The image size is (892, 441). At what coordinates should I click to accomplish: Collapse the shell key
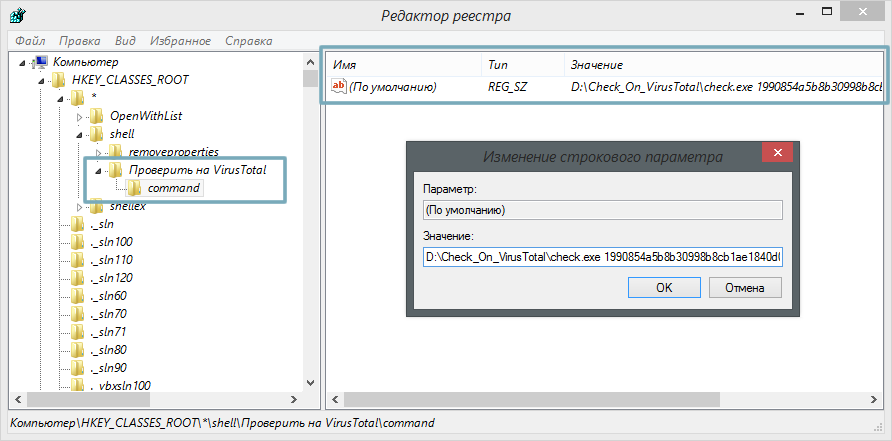click(x=79, y=135)
